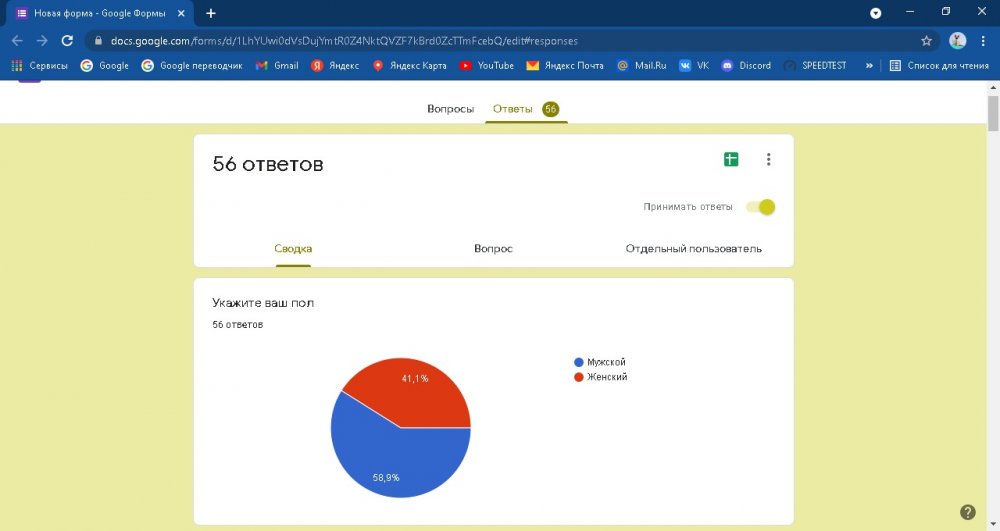Open the YouTube bookmark
This screenshot has height=531, width=1000.
pyautogui.click(x=486, y=66)
